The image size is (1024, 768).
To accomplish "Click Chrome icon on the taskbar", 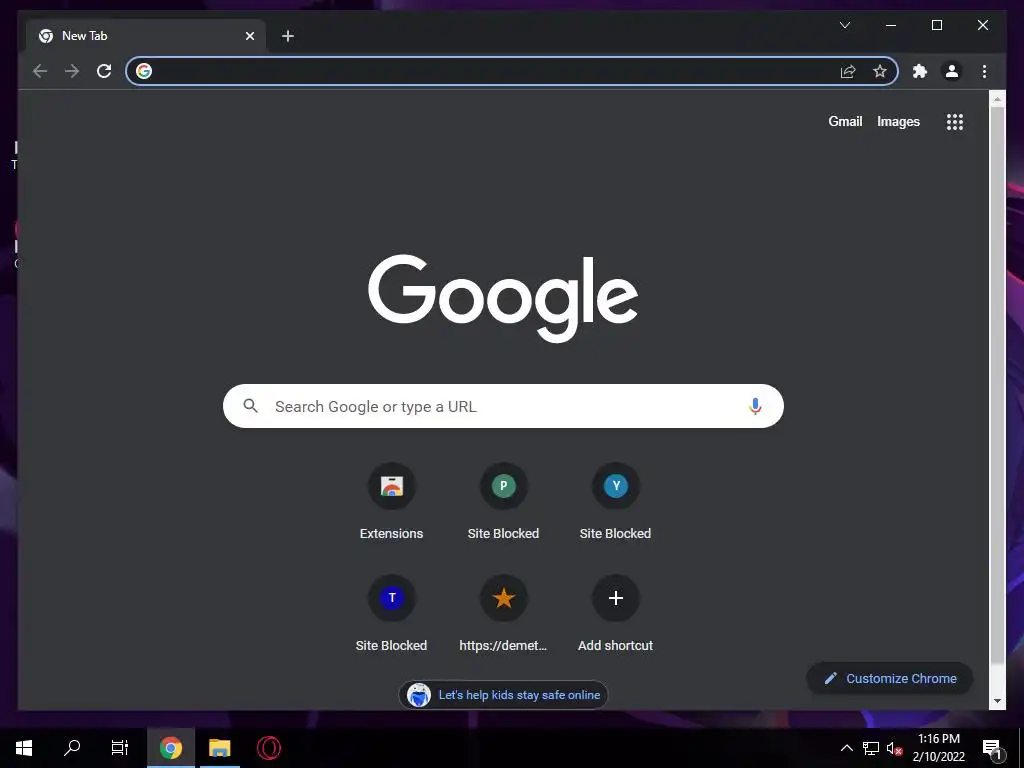I will click(171, 748).
